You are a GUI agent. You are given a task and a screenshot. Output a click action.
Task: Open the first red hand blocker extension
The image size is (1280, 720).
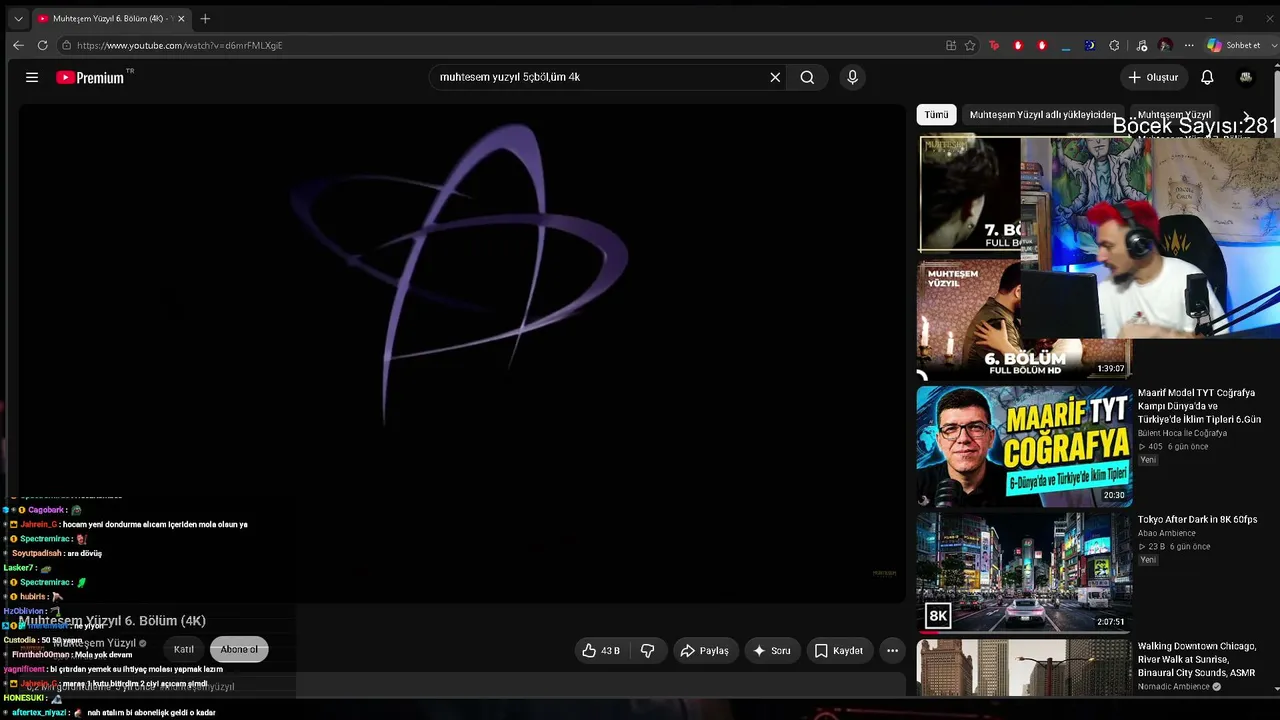(x=1018, y=45)
